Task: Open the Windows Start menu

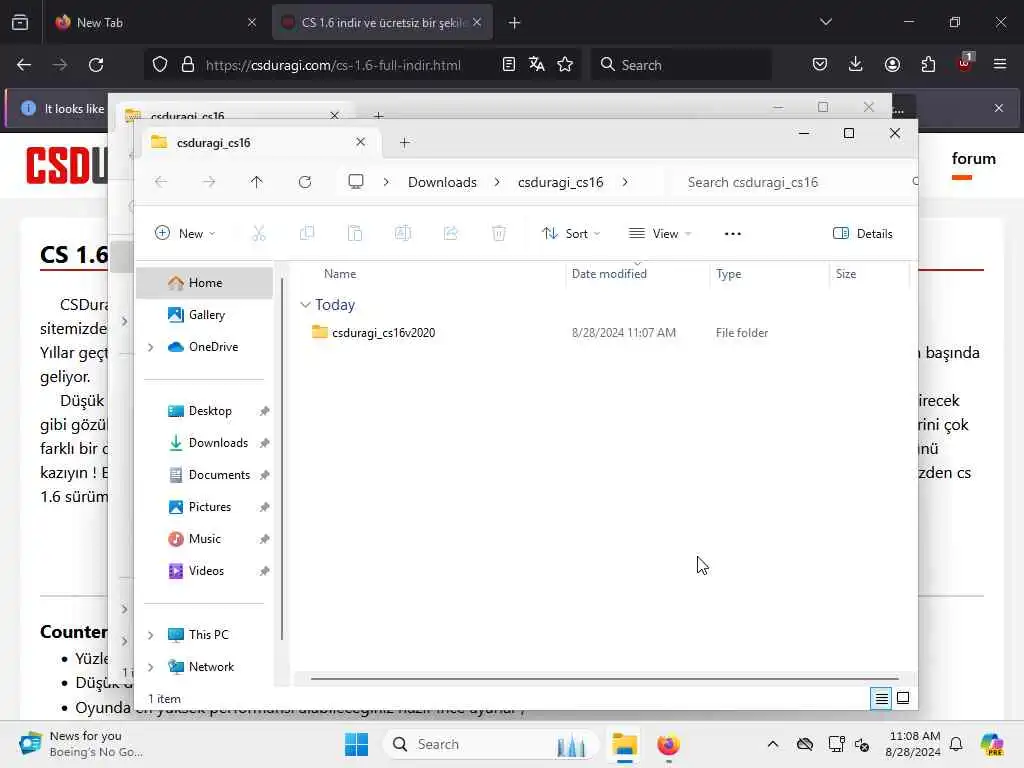Action: click(x=357, y=744)
